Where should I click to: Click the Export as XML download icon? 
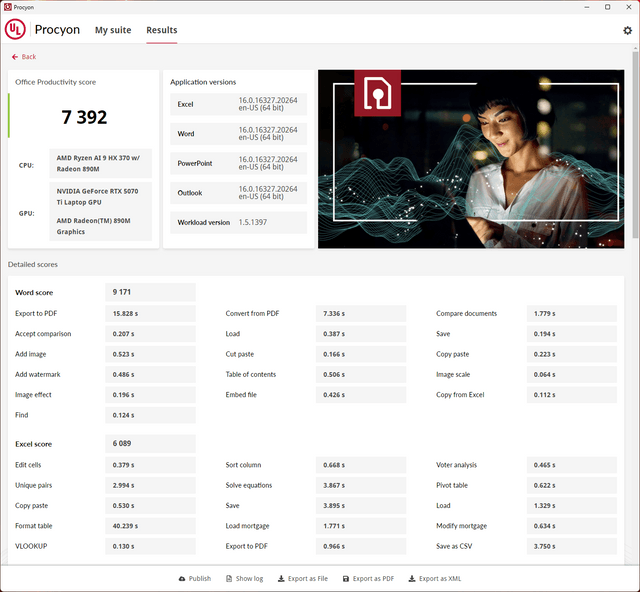[x=412, y=579]
